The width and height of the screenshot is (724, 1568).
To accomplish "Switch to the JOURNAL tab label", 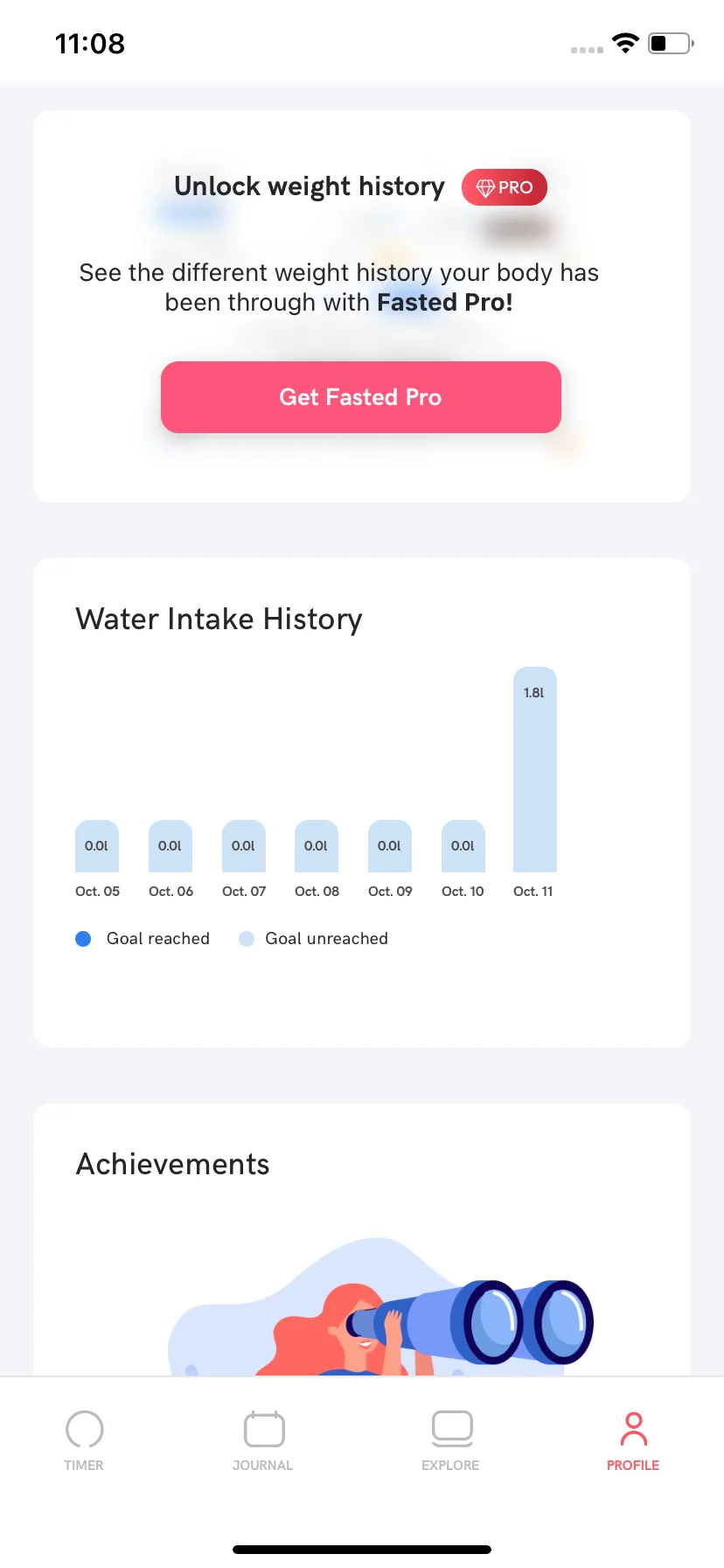I will [263, 1465].
